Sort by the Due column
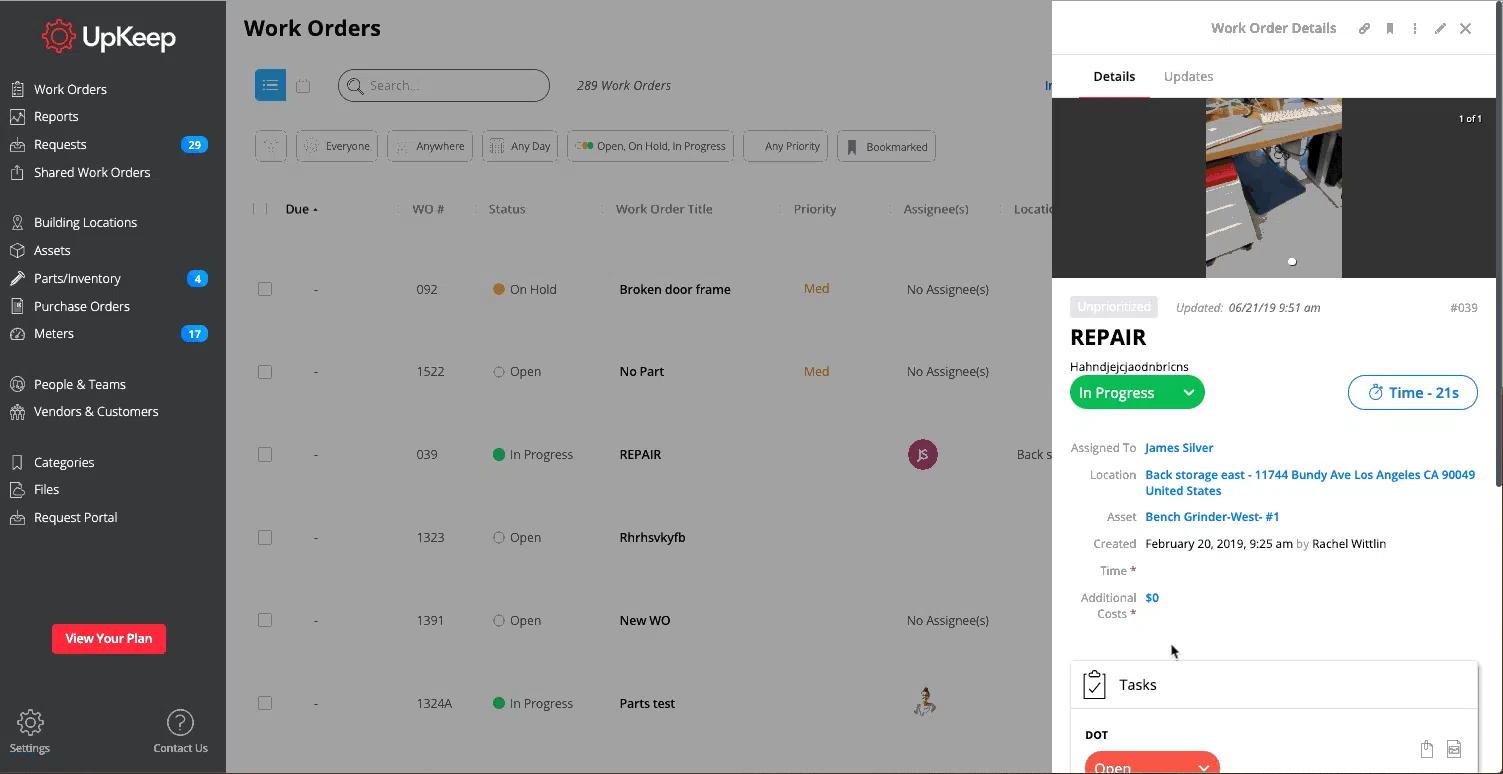Viewport: 1503px width, 774px height. click(x=301, y=210)
